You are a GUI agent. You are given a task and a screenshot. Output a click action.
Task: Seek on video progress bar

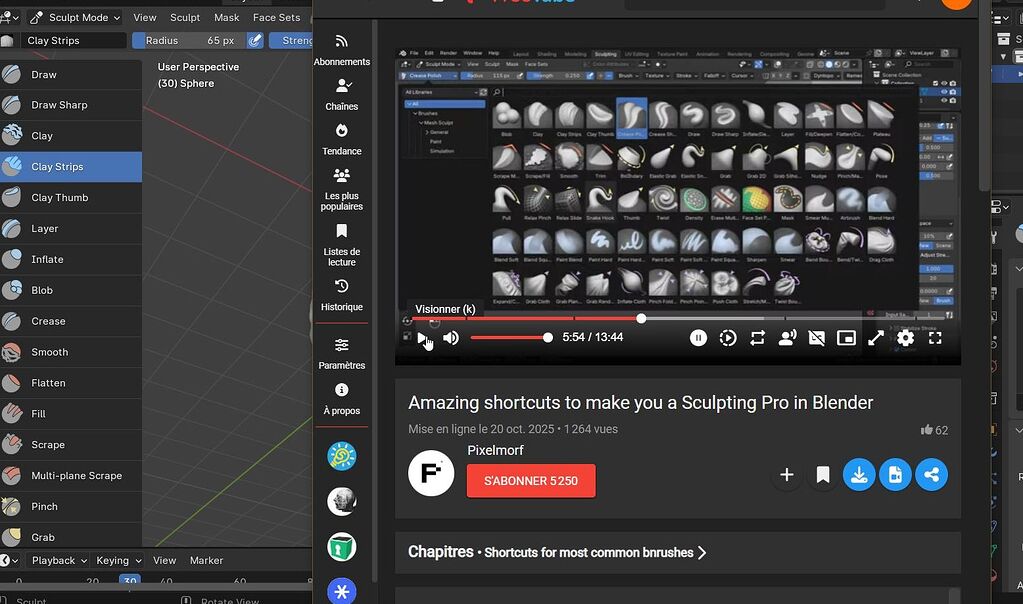(x=679, y=318)
